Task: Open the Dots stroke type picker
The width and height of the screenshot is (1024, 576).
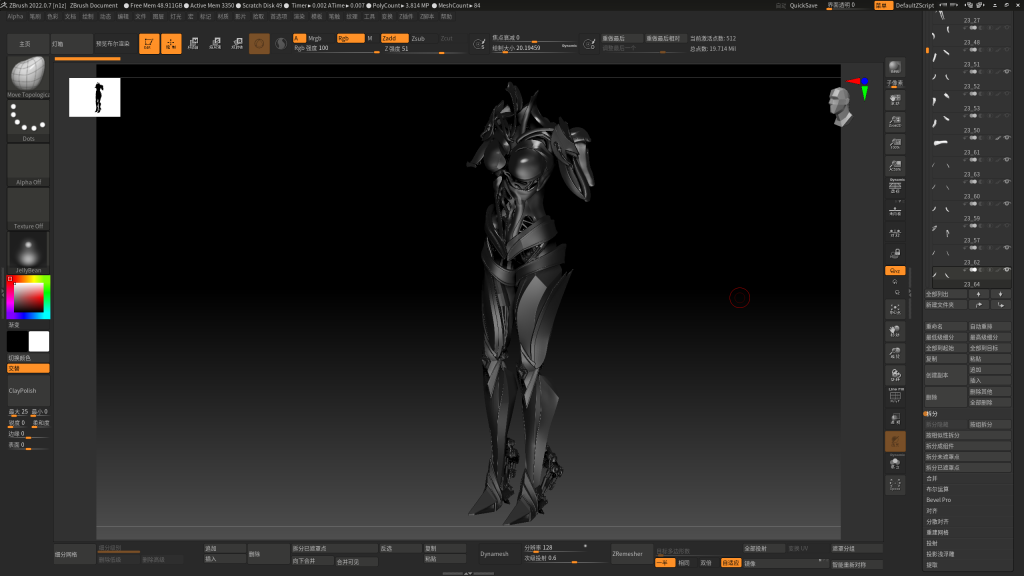Action: [28, 118]
